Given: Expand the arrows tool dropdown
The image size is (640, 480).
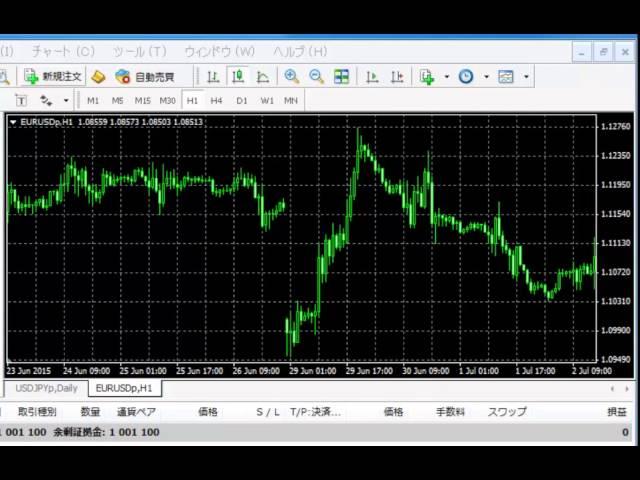Looking at the screenshot, I should click(66, 100).
